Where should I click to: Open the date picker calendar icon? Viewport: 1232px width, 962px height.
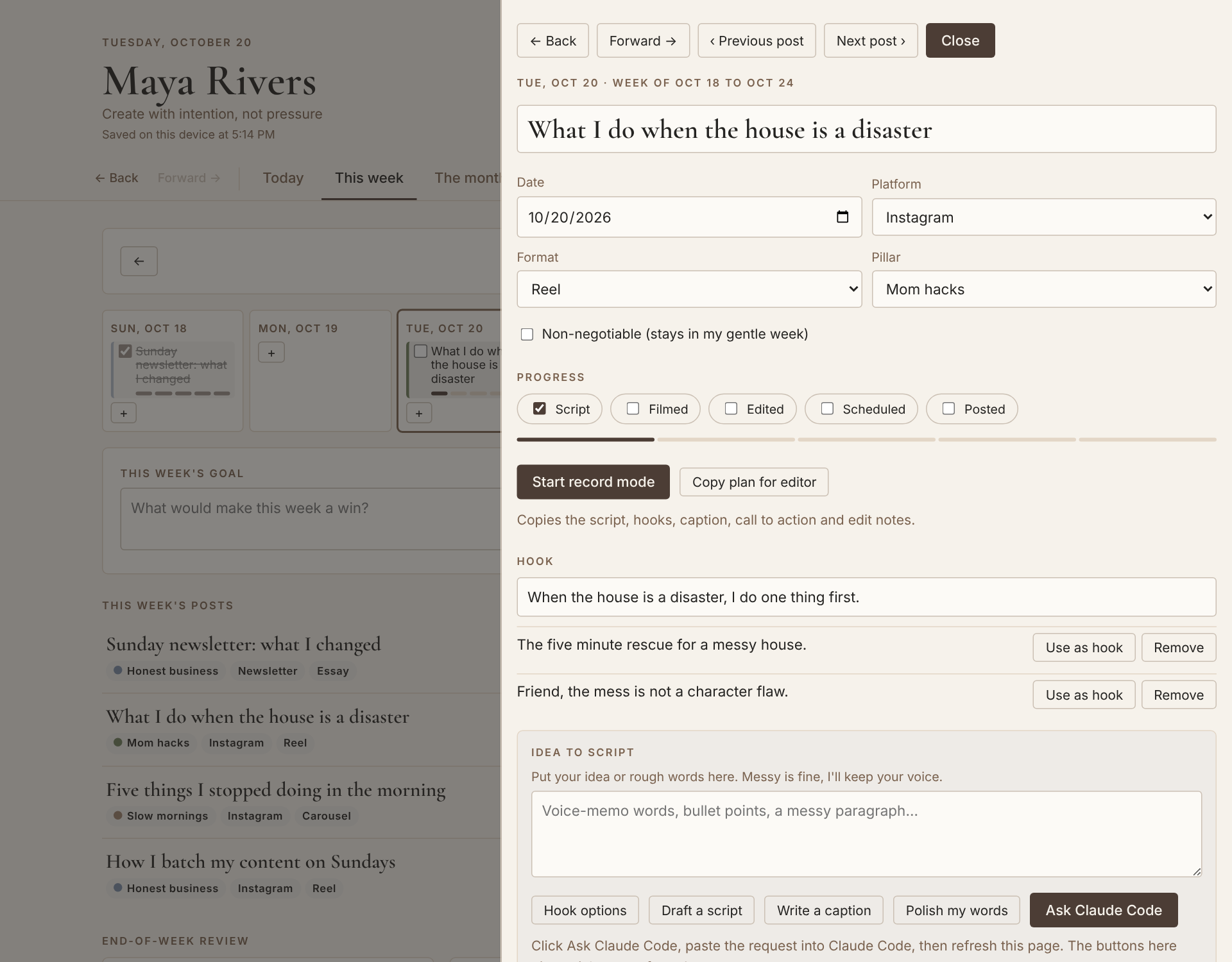[x=842, y=217]
